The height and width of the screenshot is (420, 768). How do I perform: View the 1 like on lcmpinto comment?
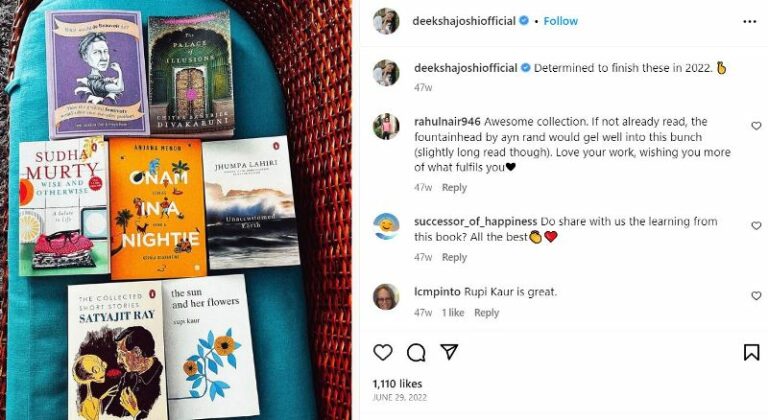pyautogui.click(x=453, y=313)
